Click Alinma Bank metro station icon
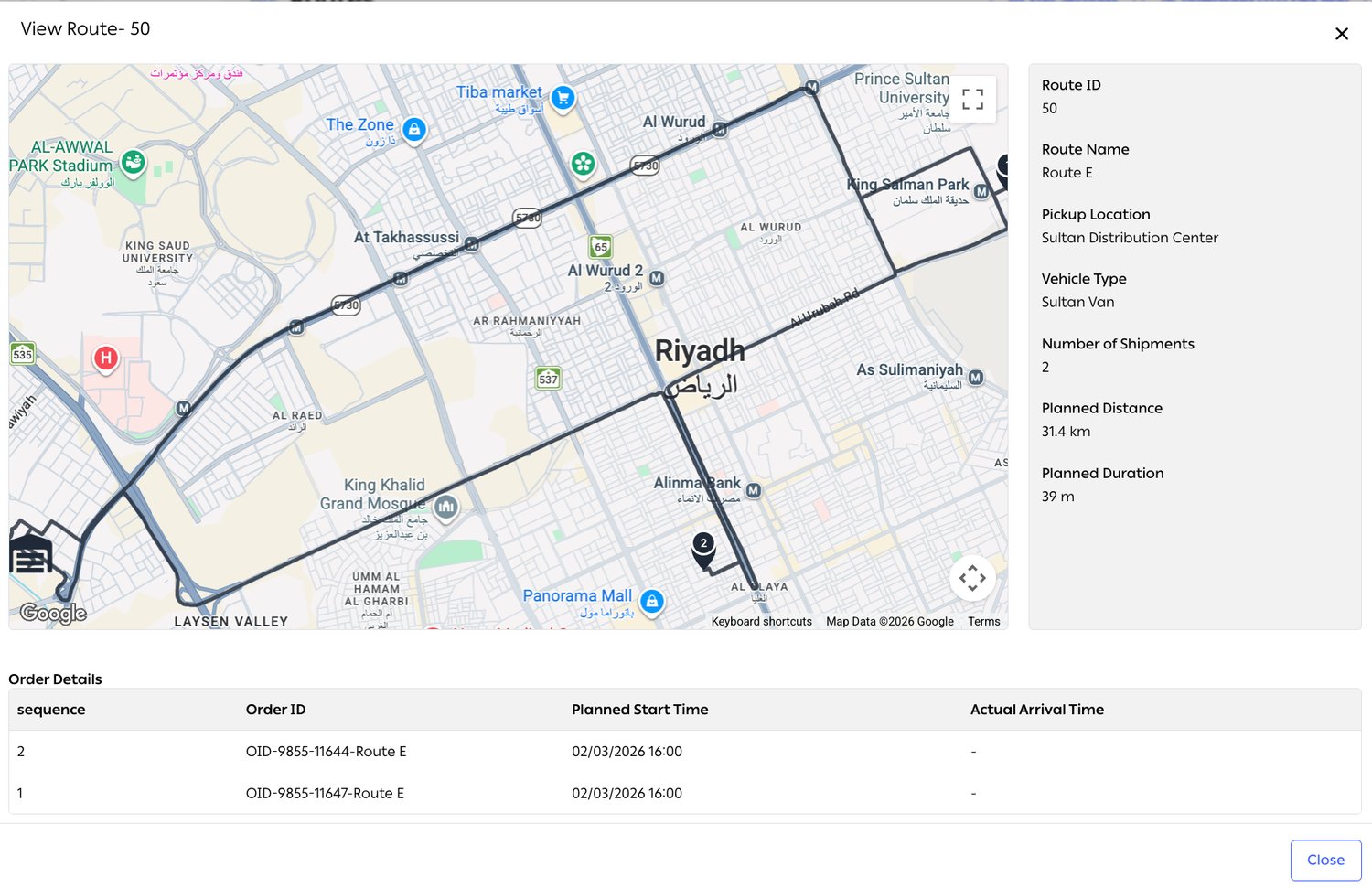The height and width of the screenshot is (888, 1372). coord(753,491)
